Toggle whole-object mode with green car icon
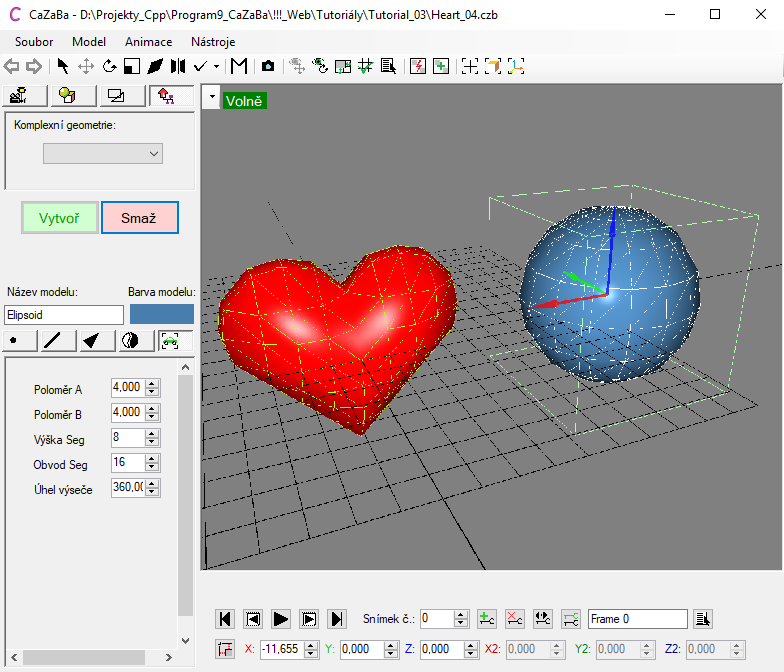 pyautogui.click(x=170, y=340)
